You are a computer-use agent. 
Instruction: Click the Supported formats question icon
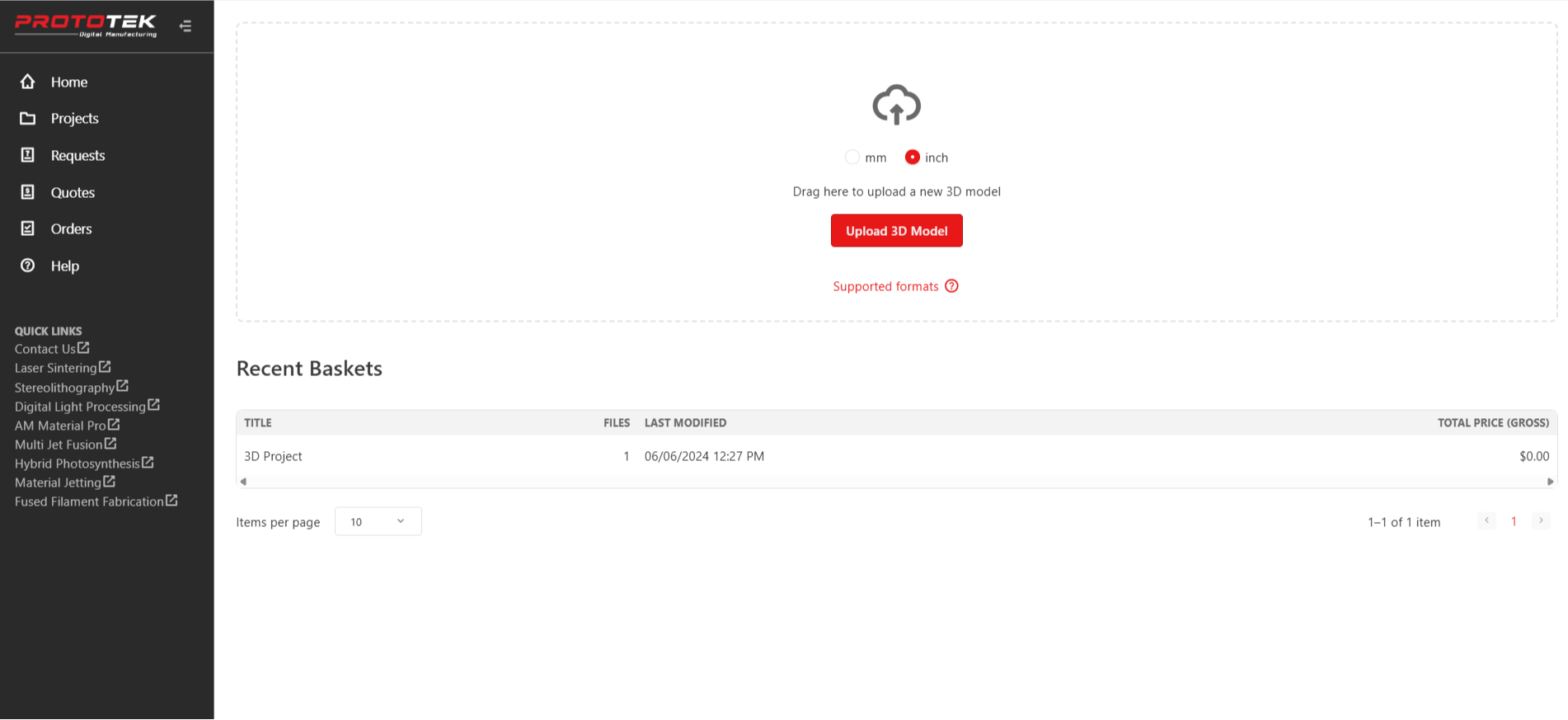[x=951, y=286]
